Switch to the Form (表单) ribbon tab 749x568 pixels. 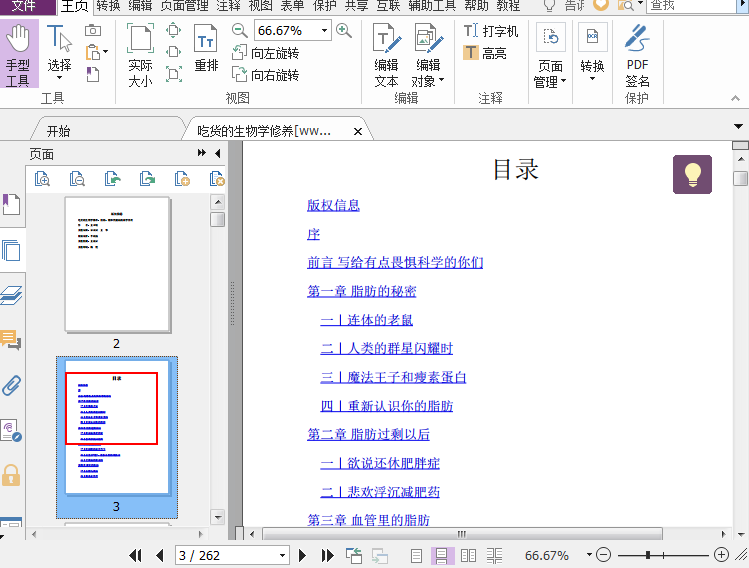pos(292,6)
